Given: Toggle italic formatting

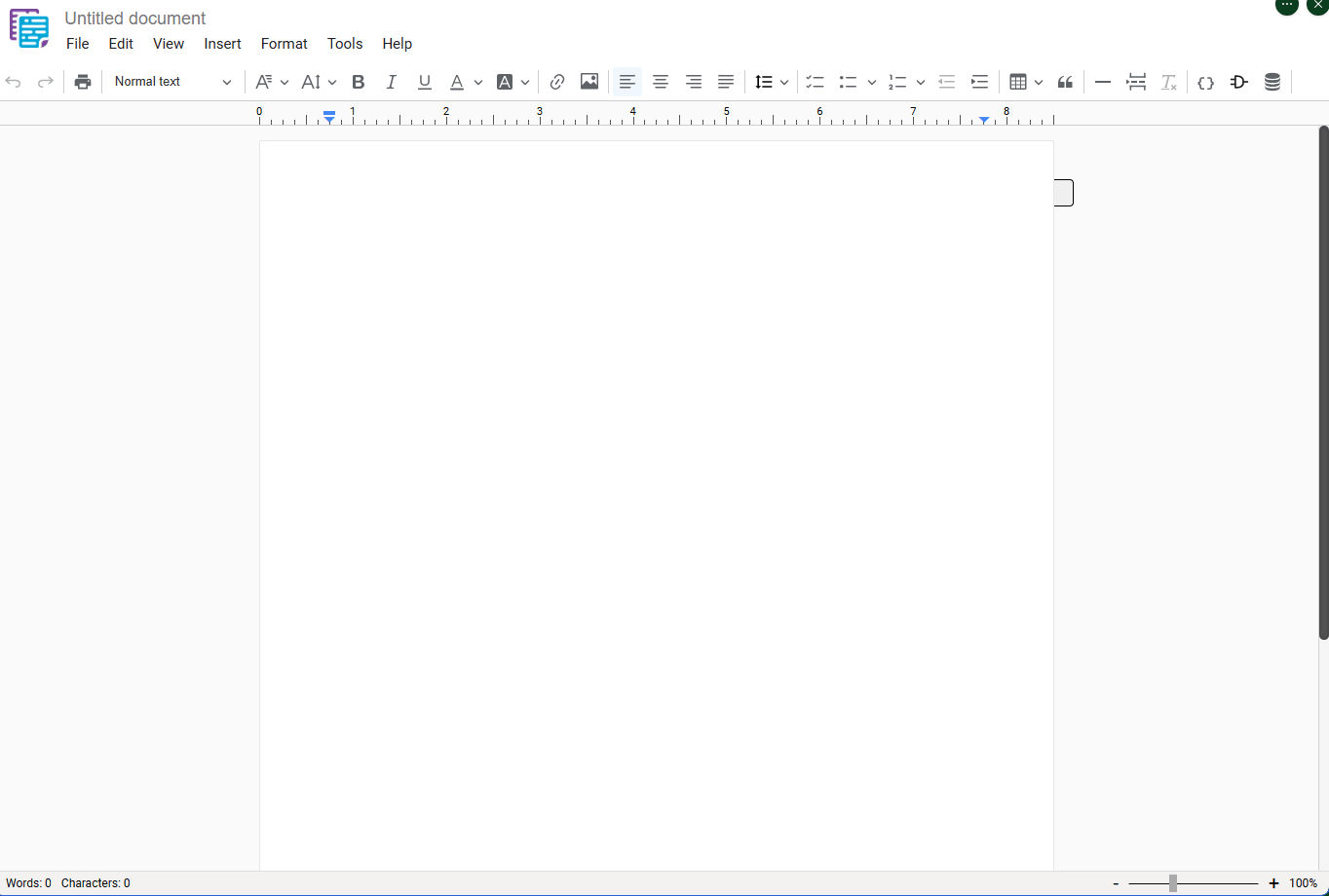Looking at the screenshot, I should click(391, 82).
